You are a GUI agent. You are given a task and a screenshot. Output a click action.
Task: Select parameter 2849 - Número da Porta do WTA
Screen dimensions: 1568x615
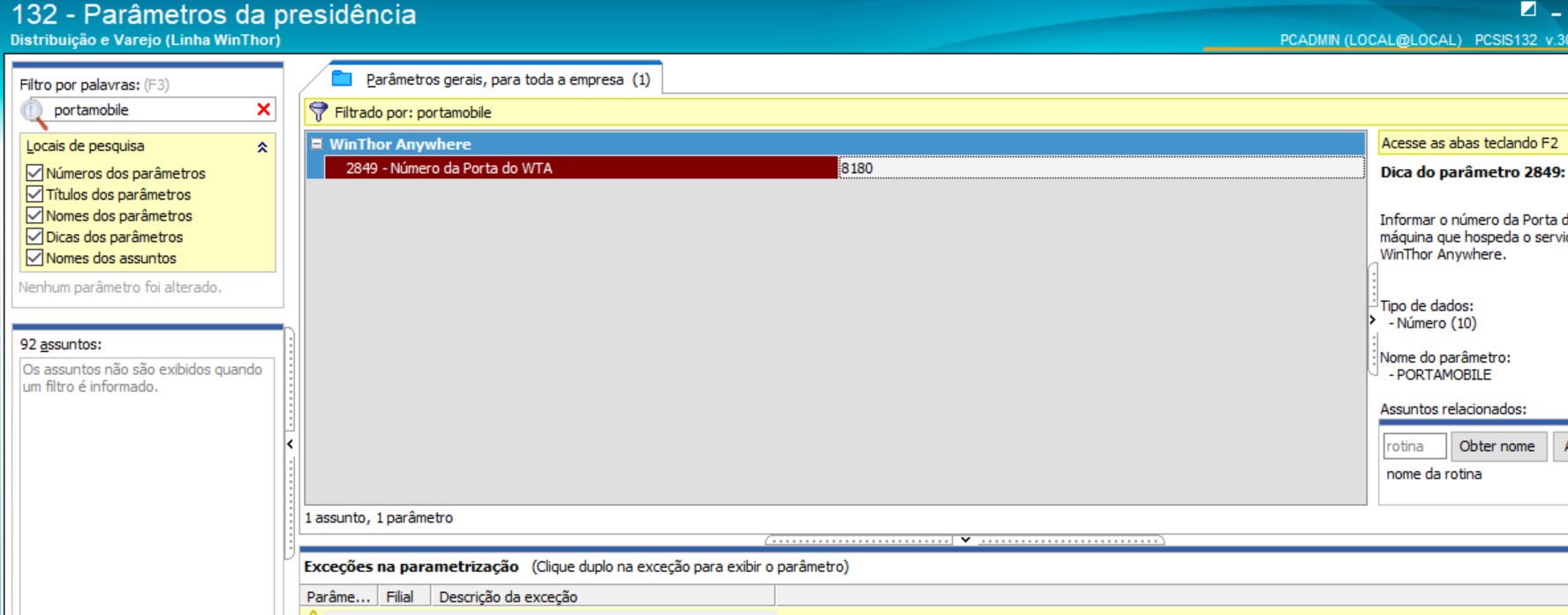[581, 168]
